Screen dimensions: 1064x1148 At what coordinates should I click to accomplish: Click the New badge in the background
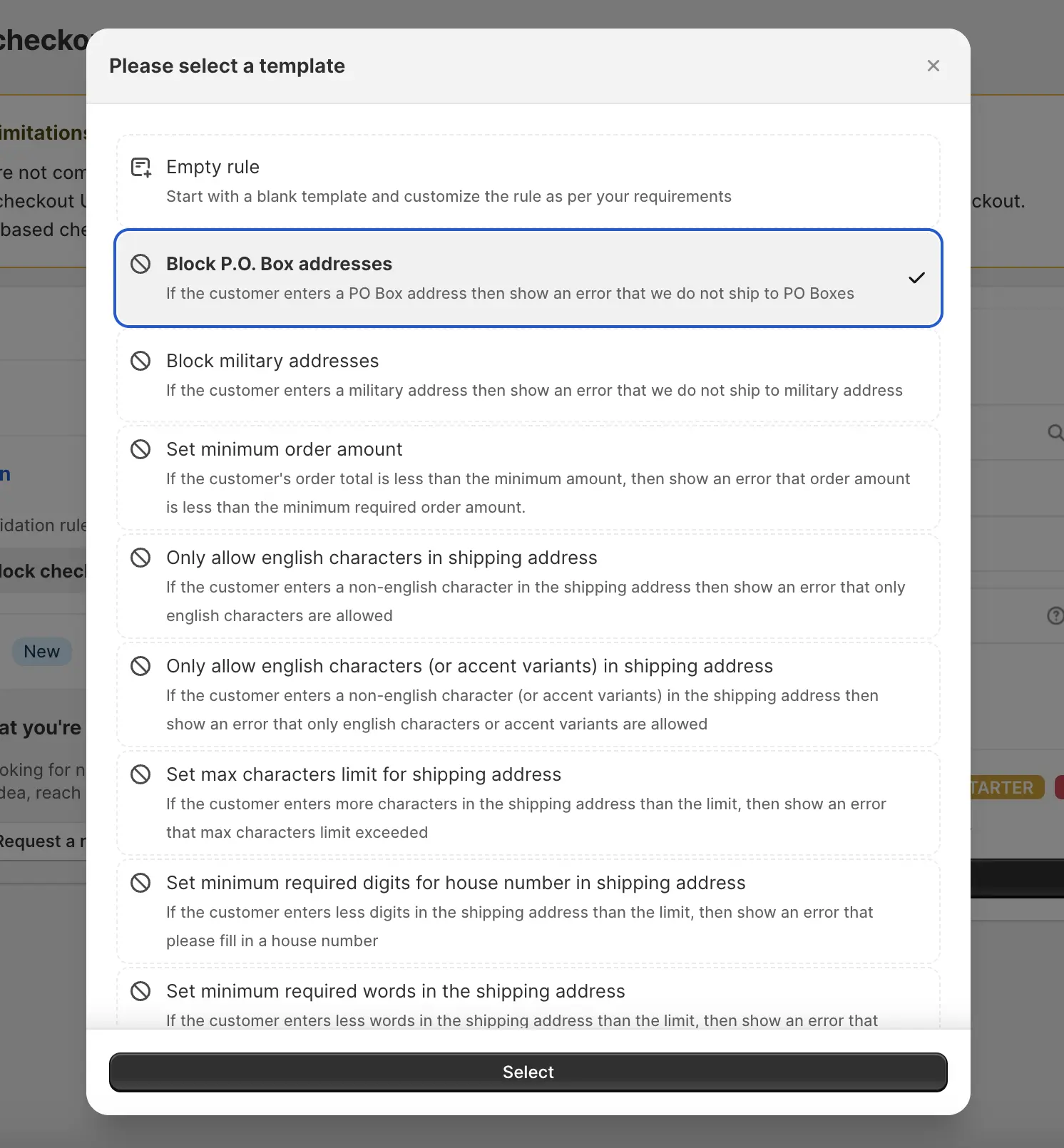[41, 651]
